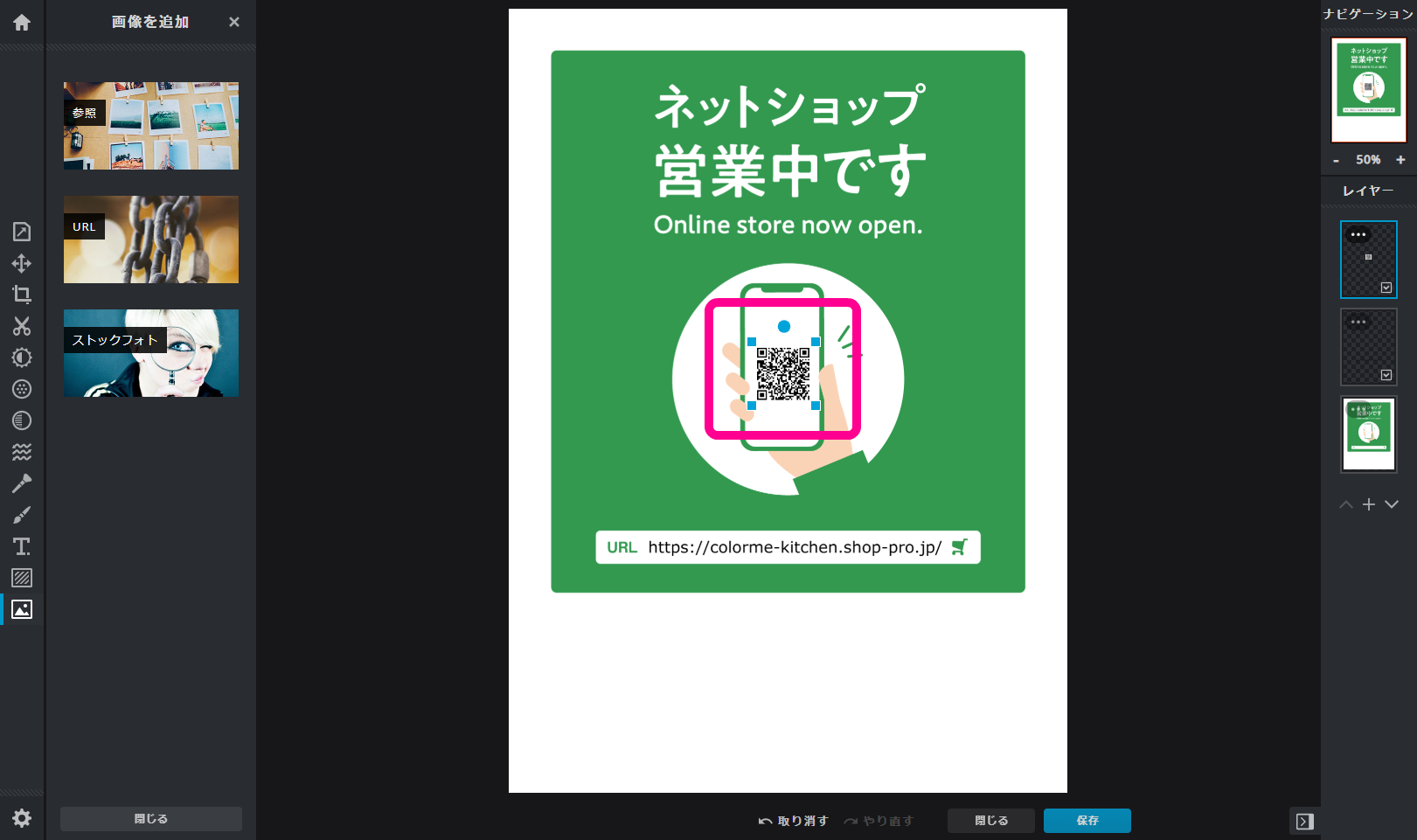Select the Crop tool
The width and height of the screenshot is (1417, 840).
click(22, 295)
